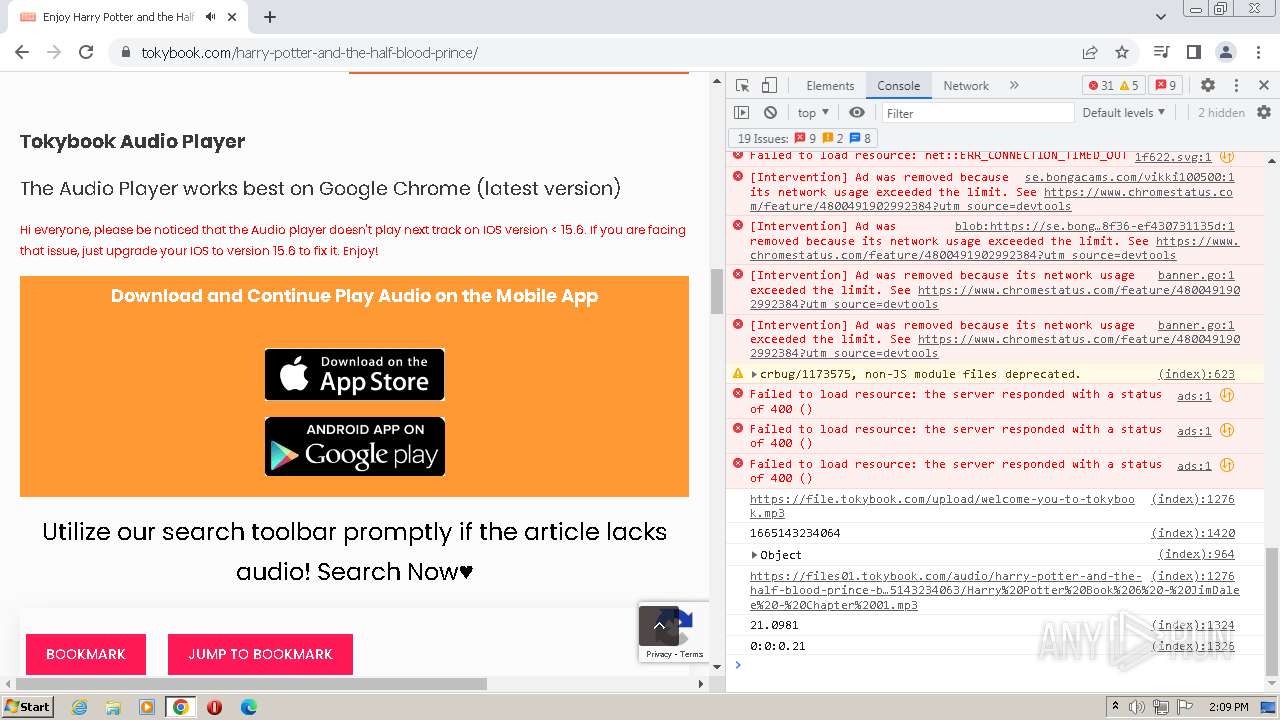Click the 31 errors 5 warnings counter
The height and width of the screenshot is (720, 1280).
[1113, 86]
